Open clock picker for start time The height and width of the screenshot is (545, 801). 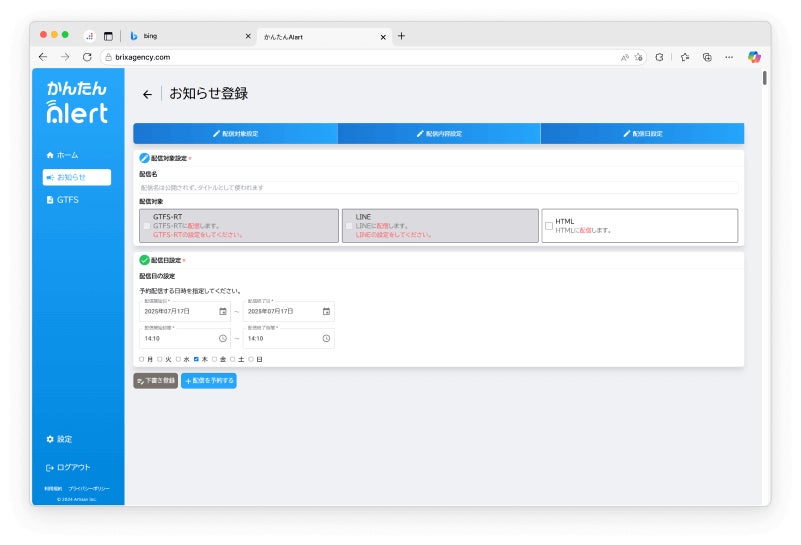tap(223, 339)
